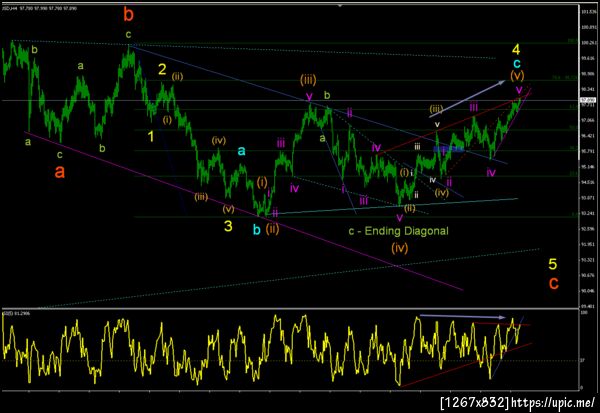600x413 pixels.
Task: Click the symbol and OHLC header text
Action: [x=40, y=8]
